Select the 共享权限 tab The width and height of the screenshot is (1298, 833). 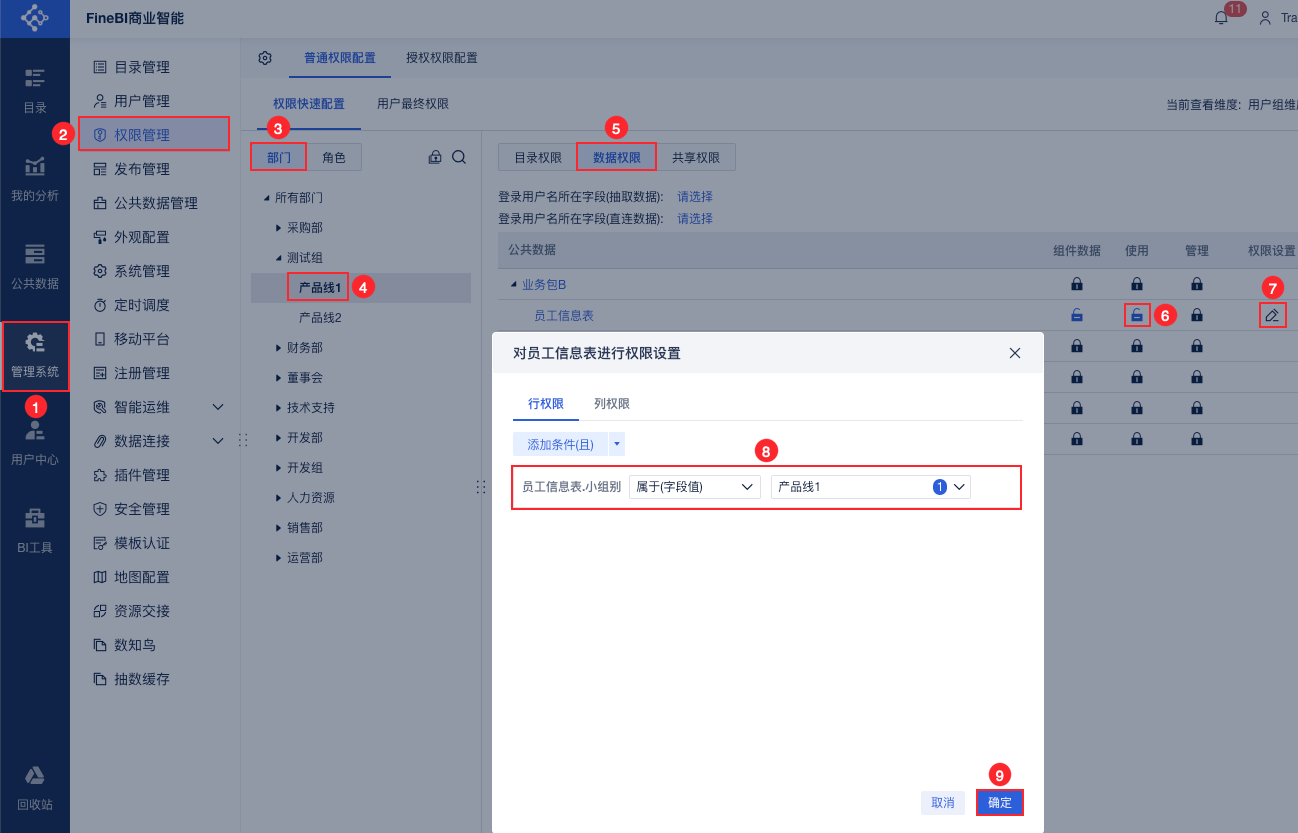coord(696,157)
